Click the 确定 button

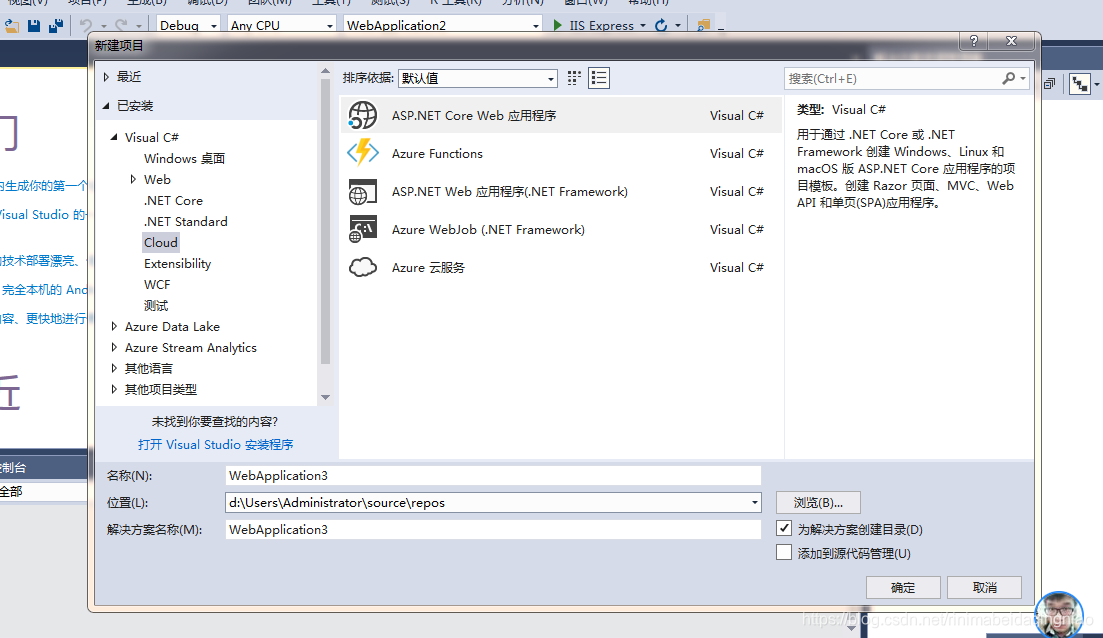coord(903,587)
